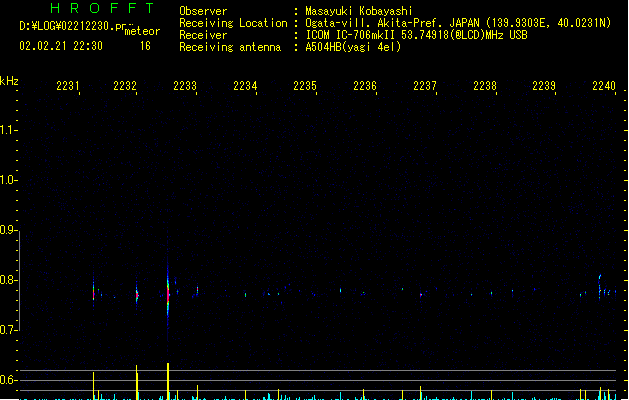This screenshot has height=400, width=629.
Task: Click the 0.8 kHz frequency axis label
Action: [x=8, y=280]
